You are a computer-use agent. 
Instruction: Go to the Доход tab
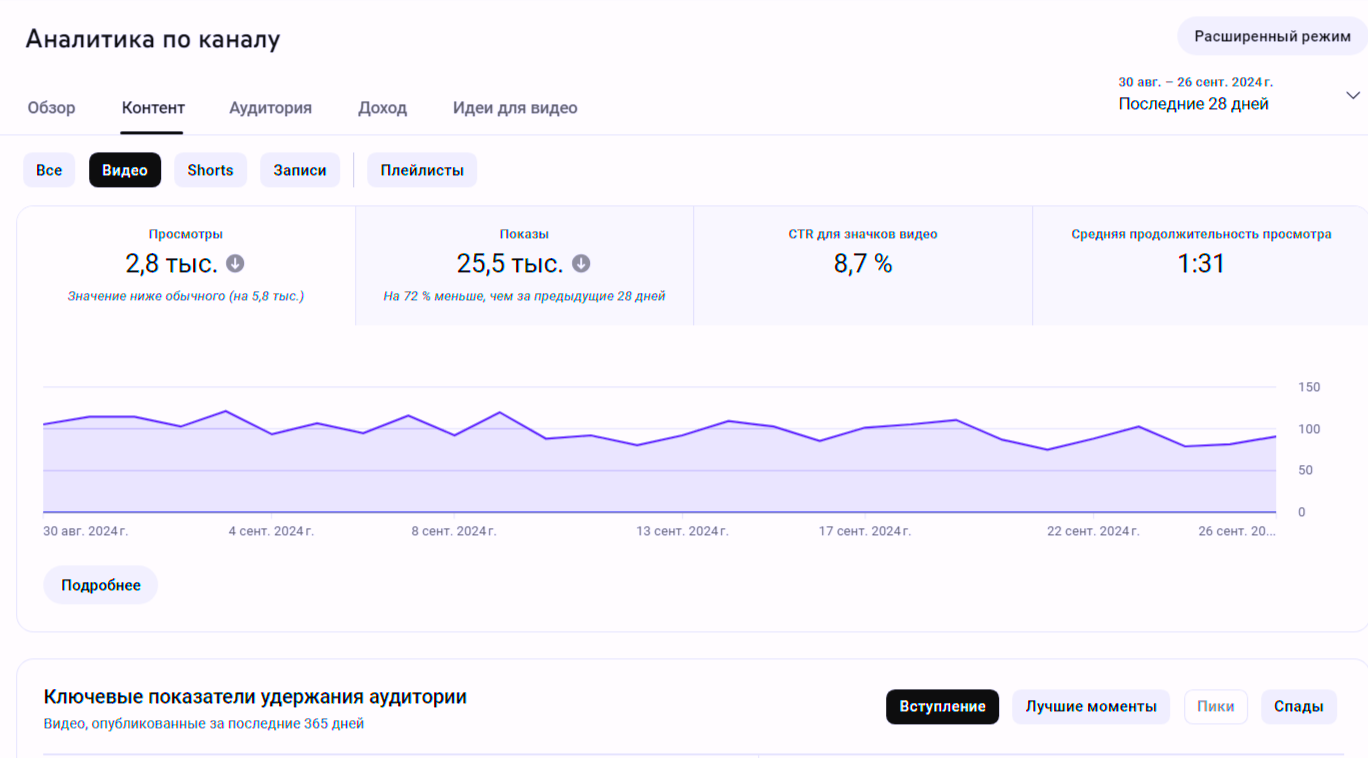pyautogui.click(x=382, y=108)
